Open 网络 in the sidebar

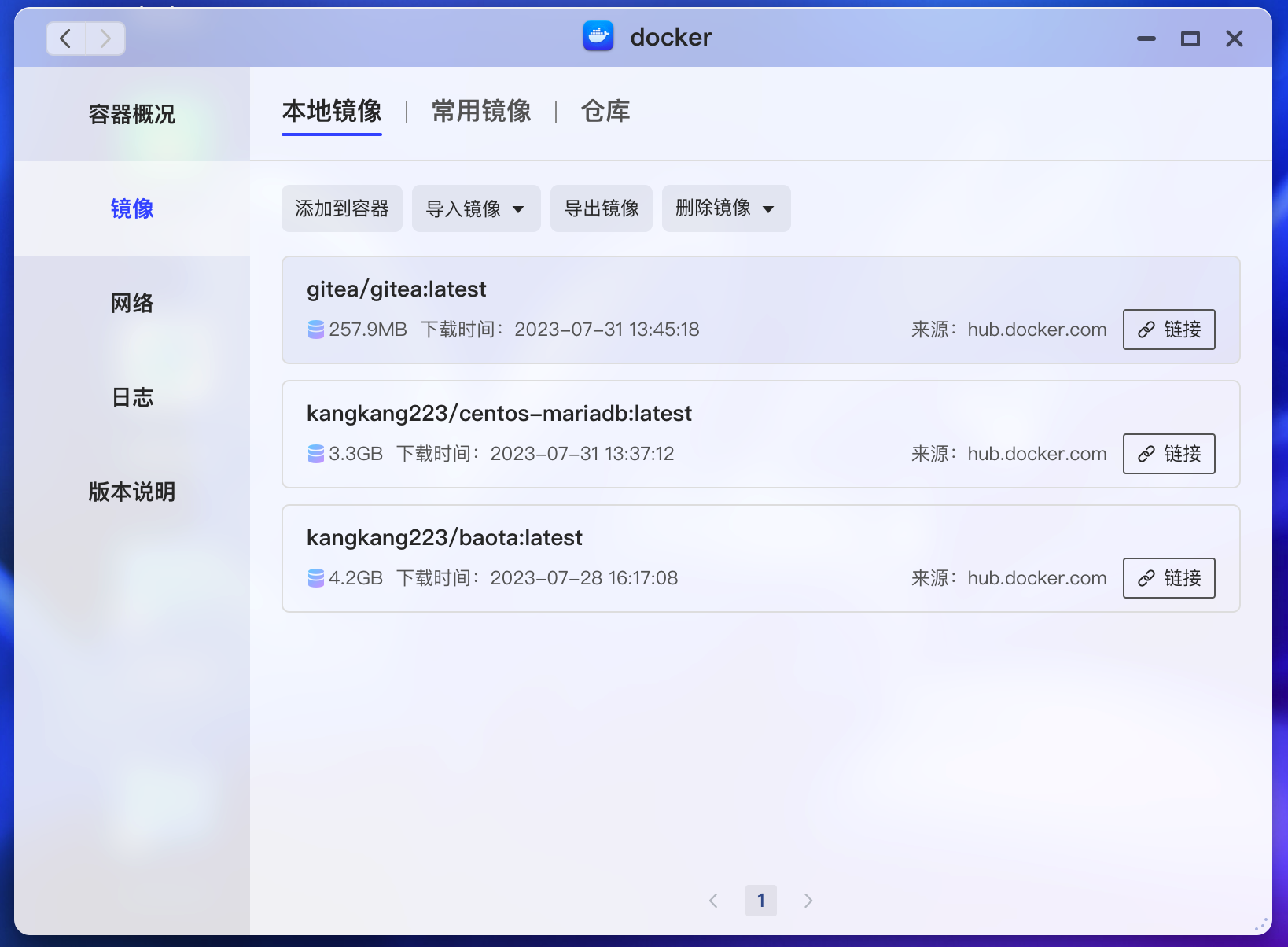(132, 303)
